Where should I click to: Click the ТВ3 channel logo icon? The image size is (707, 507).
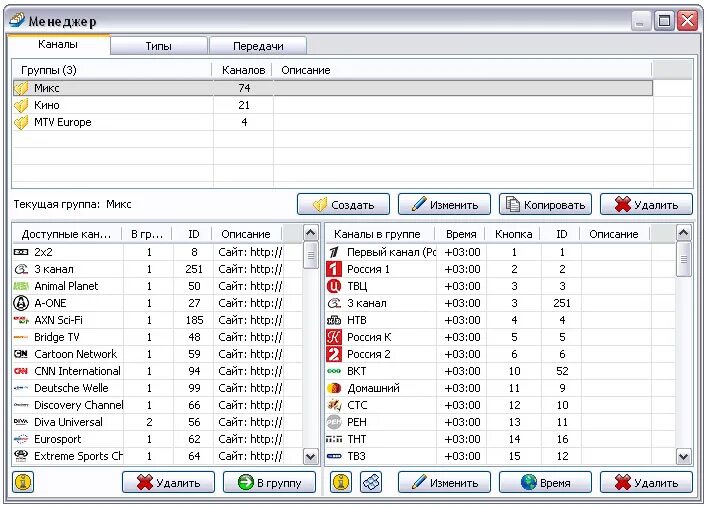click(334, 456)
